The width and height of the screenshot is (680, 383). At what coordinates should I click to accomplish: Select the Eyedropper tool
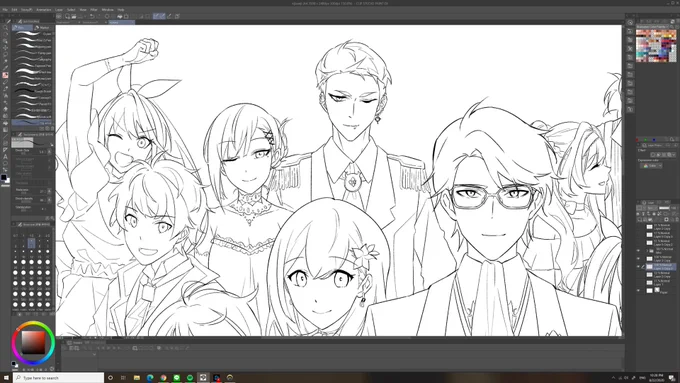click(x=6, y=67)
